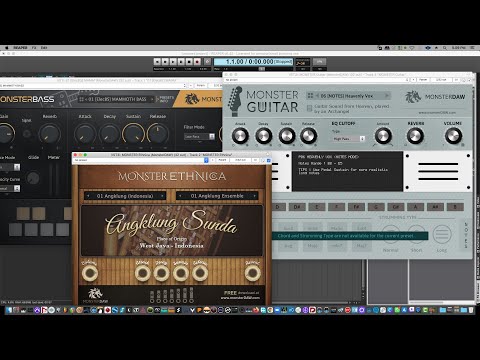
Task: Click Monster Guitar Sustain knob
Action: (x=287, y=135)
